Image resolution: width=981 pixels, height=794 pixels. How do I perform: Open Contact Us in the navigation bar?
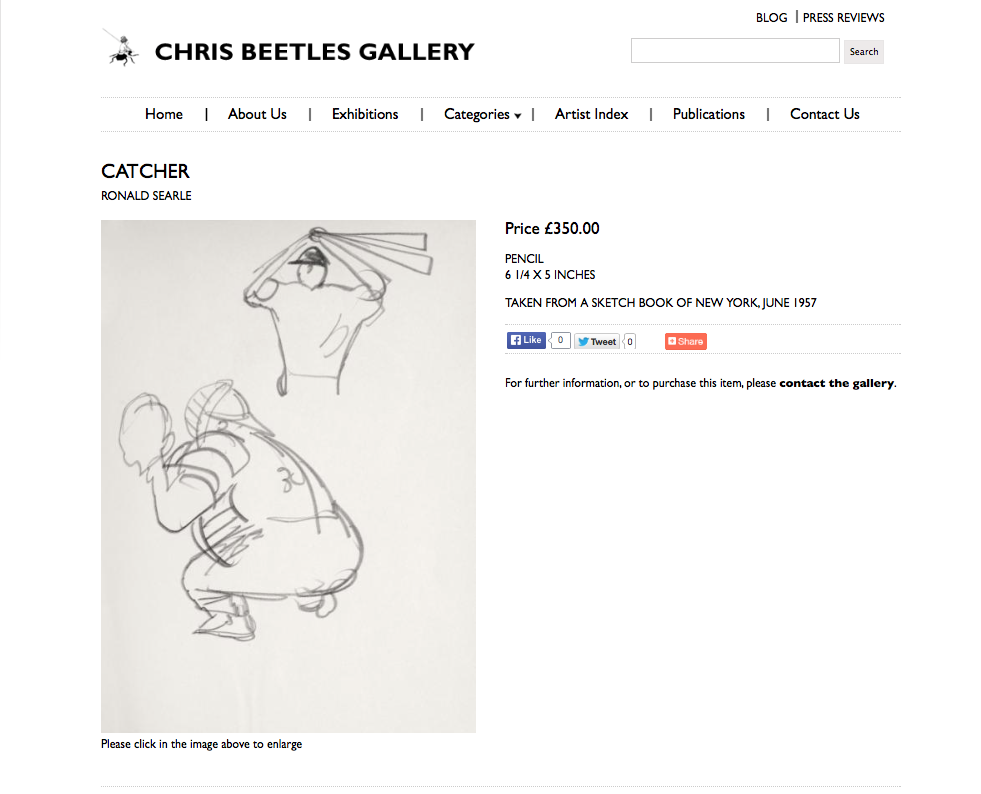824,114
